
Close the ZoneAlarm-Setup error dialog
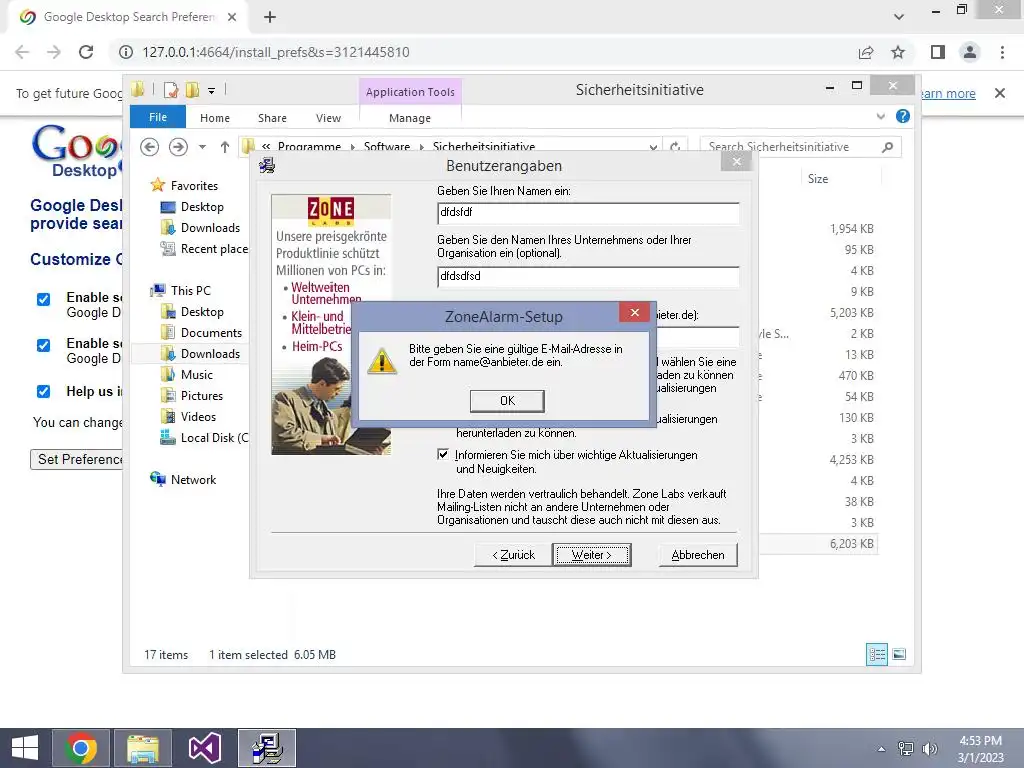click(634, 313)
